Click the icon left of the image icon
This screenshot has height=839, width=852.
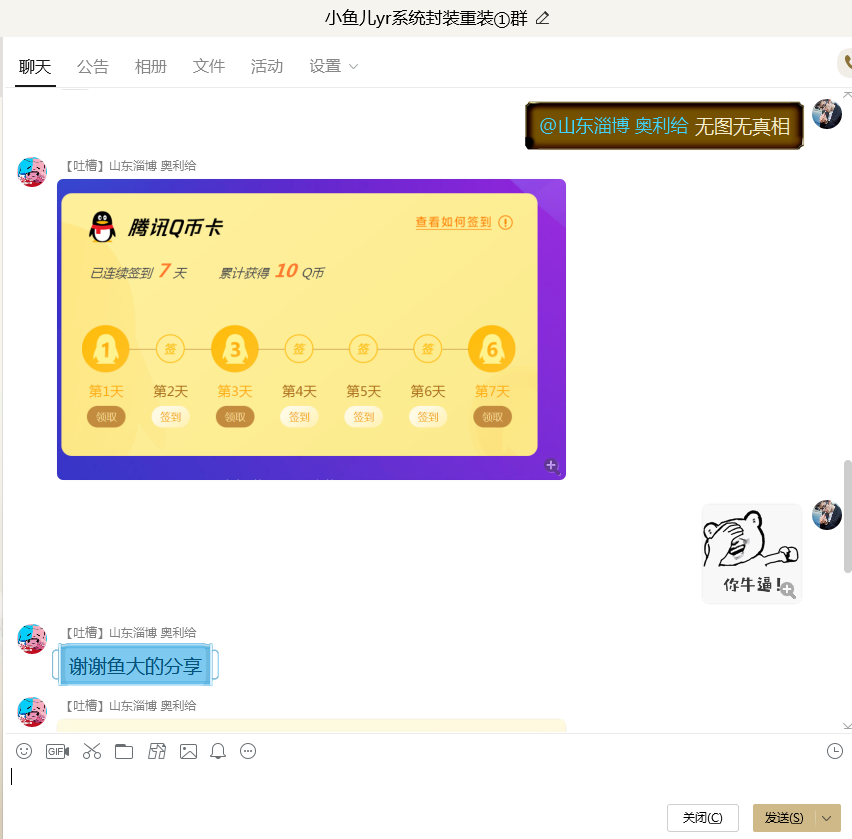(x=156, y=751)
